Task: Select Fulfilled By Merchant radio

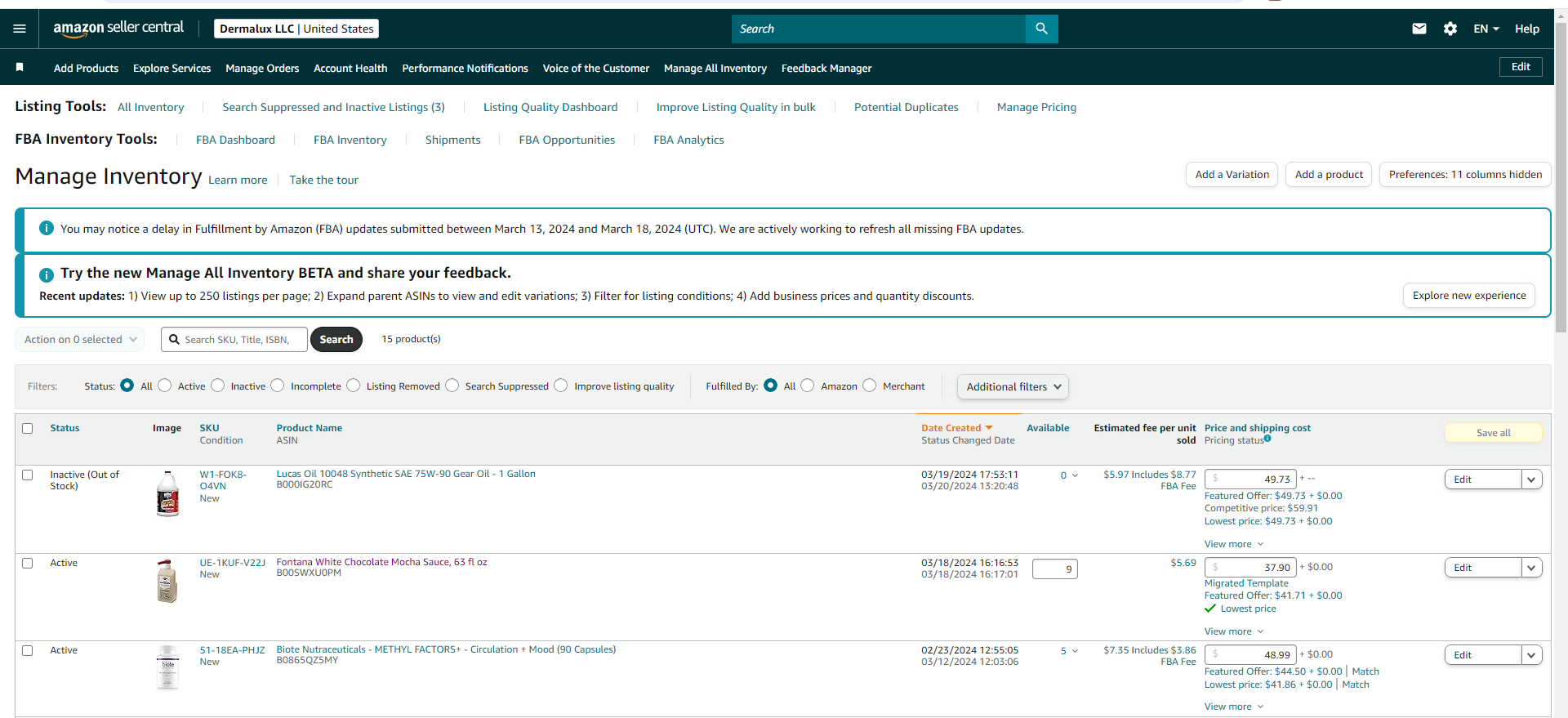Action: tap(870, 386)
